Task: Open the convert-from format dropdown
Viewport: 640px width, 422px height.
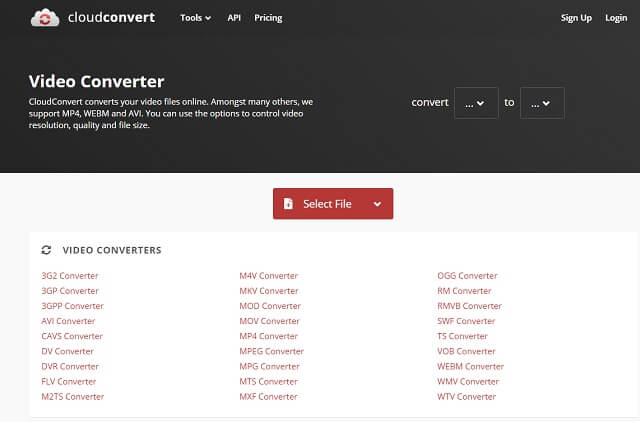Action: pos(476,103)
